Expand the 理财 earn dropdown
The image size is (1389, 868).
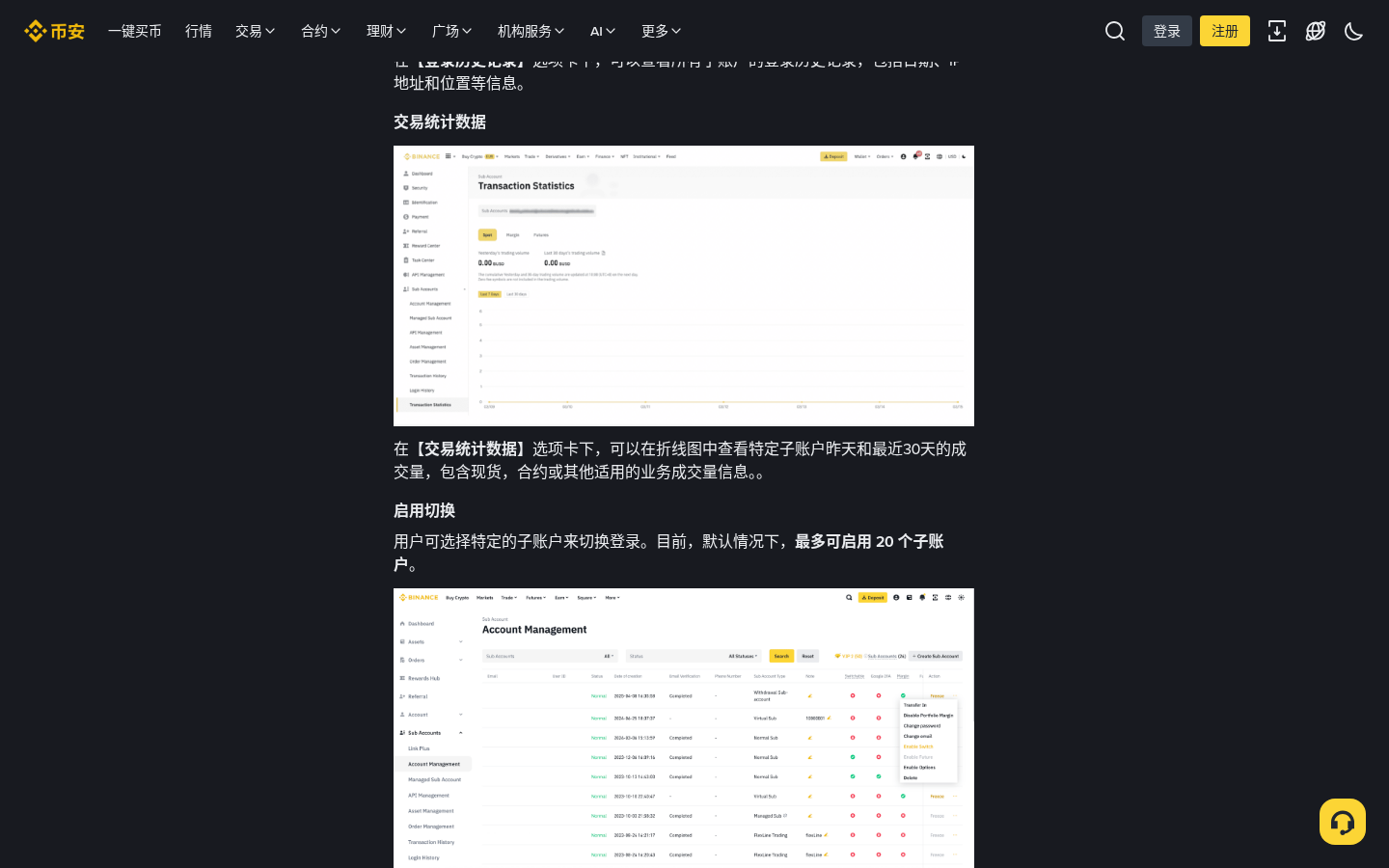click(387, 31)
